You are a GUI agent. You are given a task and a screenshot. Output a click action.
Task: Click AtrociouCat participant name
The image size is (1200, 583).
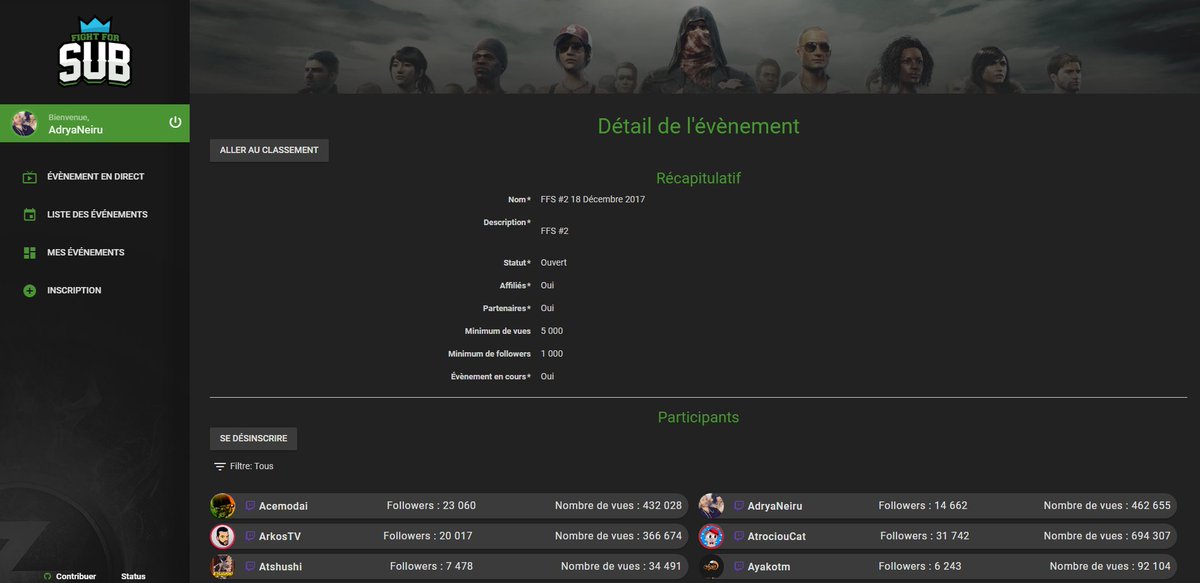point(777,537)
